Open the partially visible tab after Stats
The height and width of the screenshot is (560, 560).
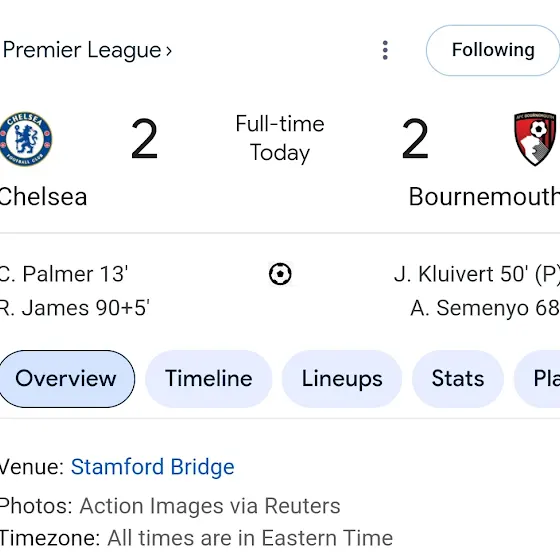[x=537, y=379]
